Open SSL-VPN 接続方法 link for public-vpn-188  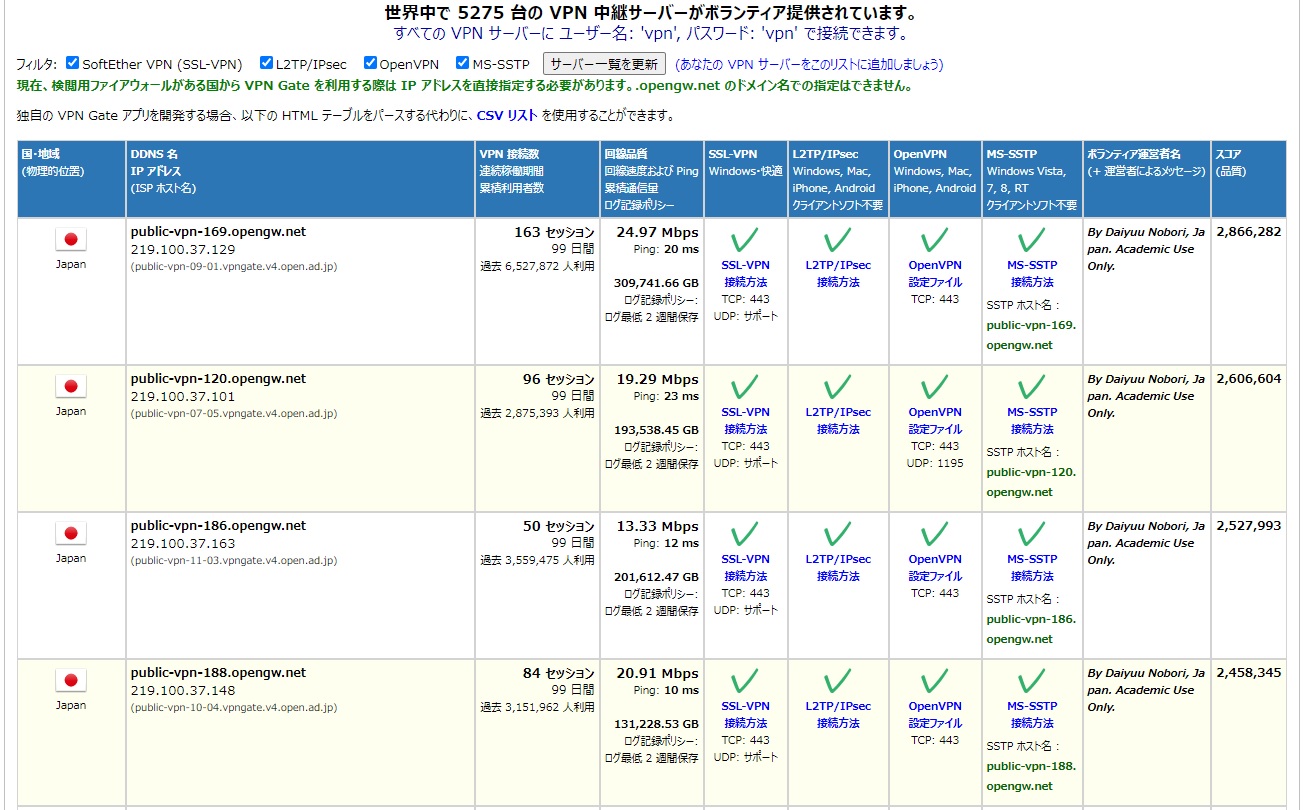tap(745, 715)
